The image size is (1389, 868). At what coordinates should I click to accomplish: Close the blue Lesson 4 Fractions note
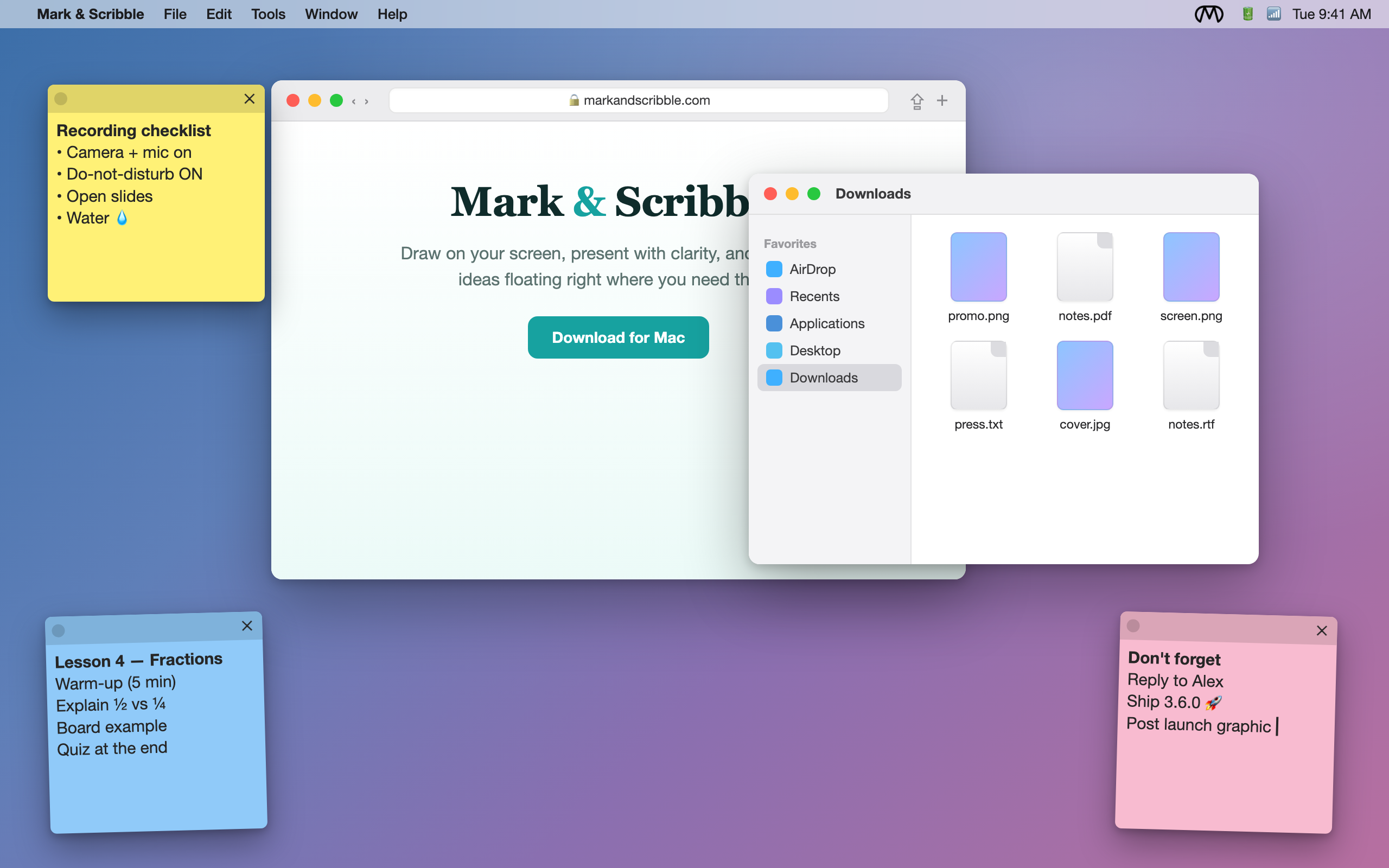(247, 626)
